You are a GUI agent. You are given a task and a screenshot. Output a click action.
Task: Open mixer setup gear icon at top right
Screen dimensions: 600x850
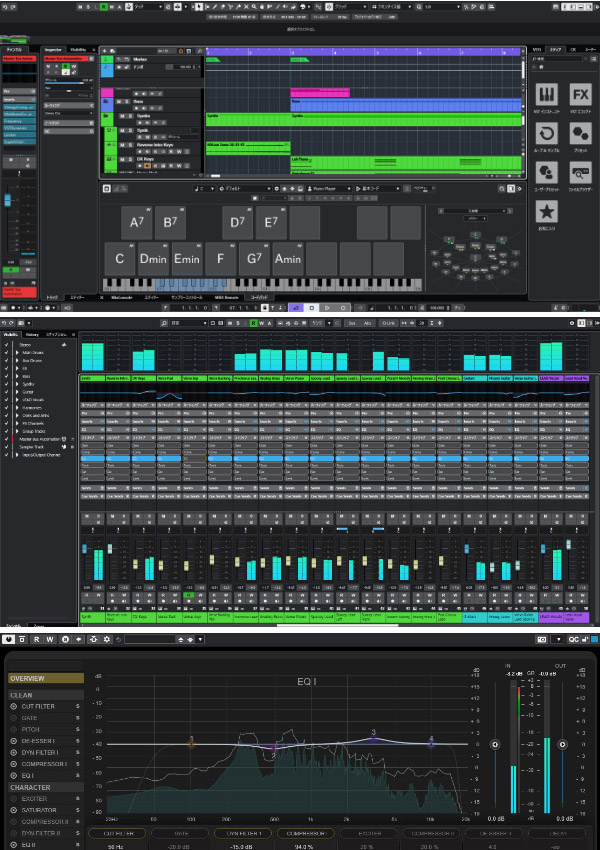pyautogui.click(x=572, y=323)
